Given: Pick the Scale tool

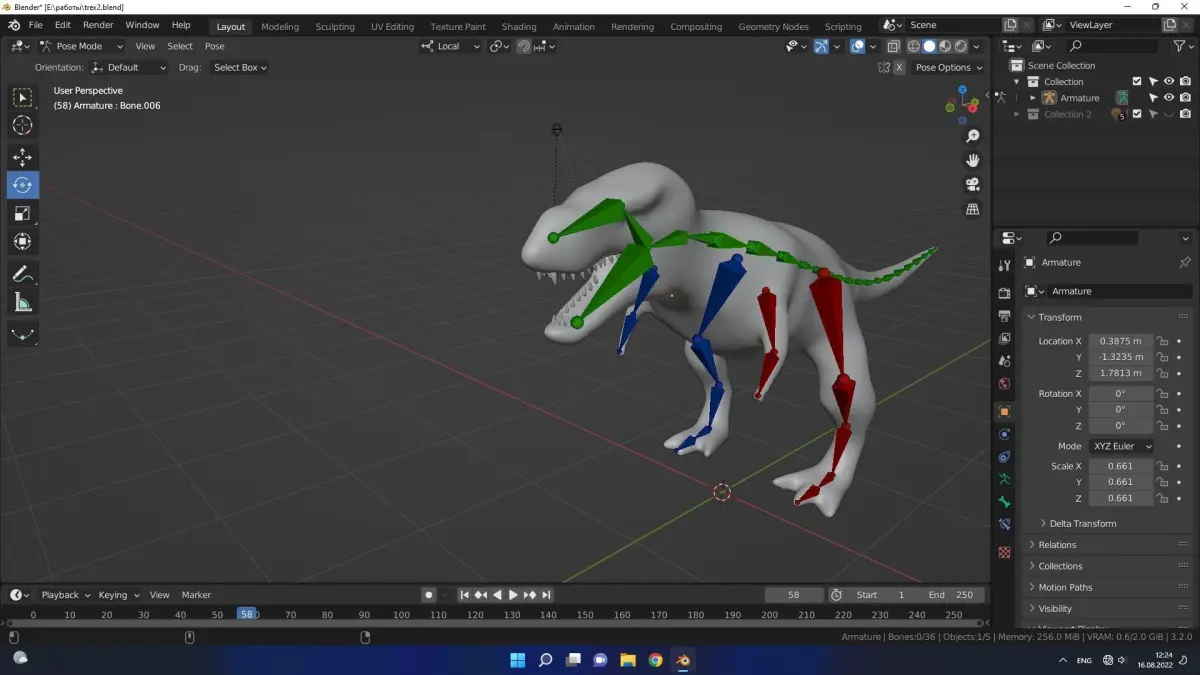Looking at the screenshot, I should click(22, 213).
